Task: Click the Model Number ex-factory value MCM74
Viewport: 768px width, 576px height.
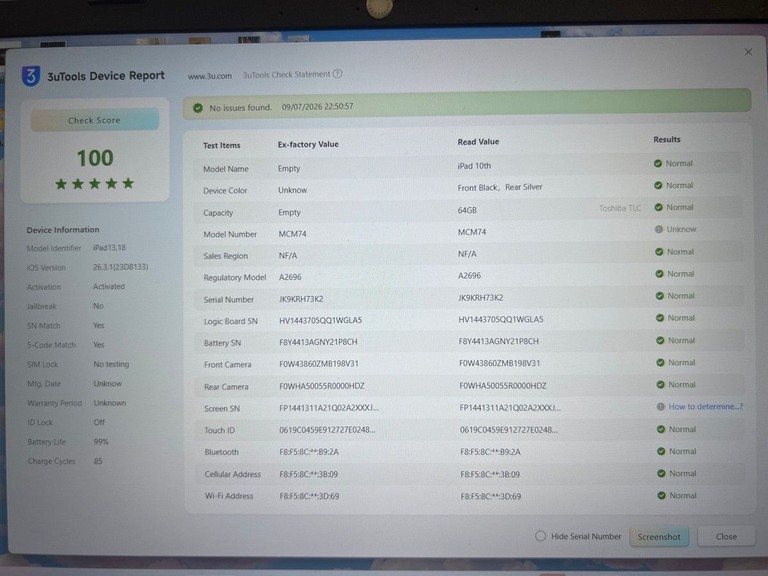Action: [292, 234]
